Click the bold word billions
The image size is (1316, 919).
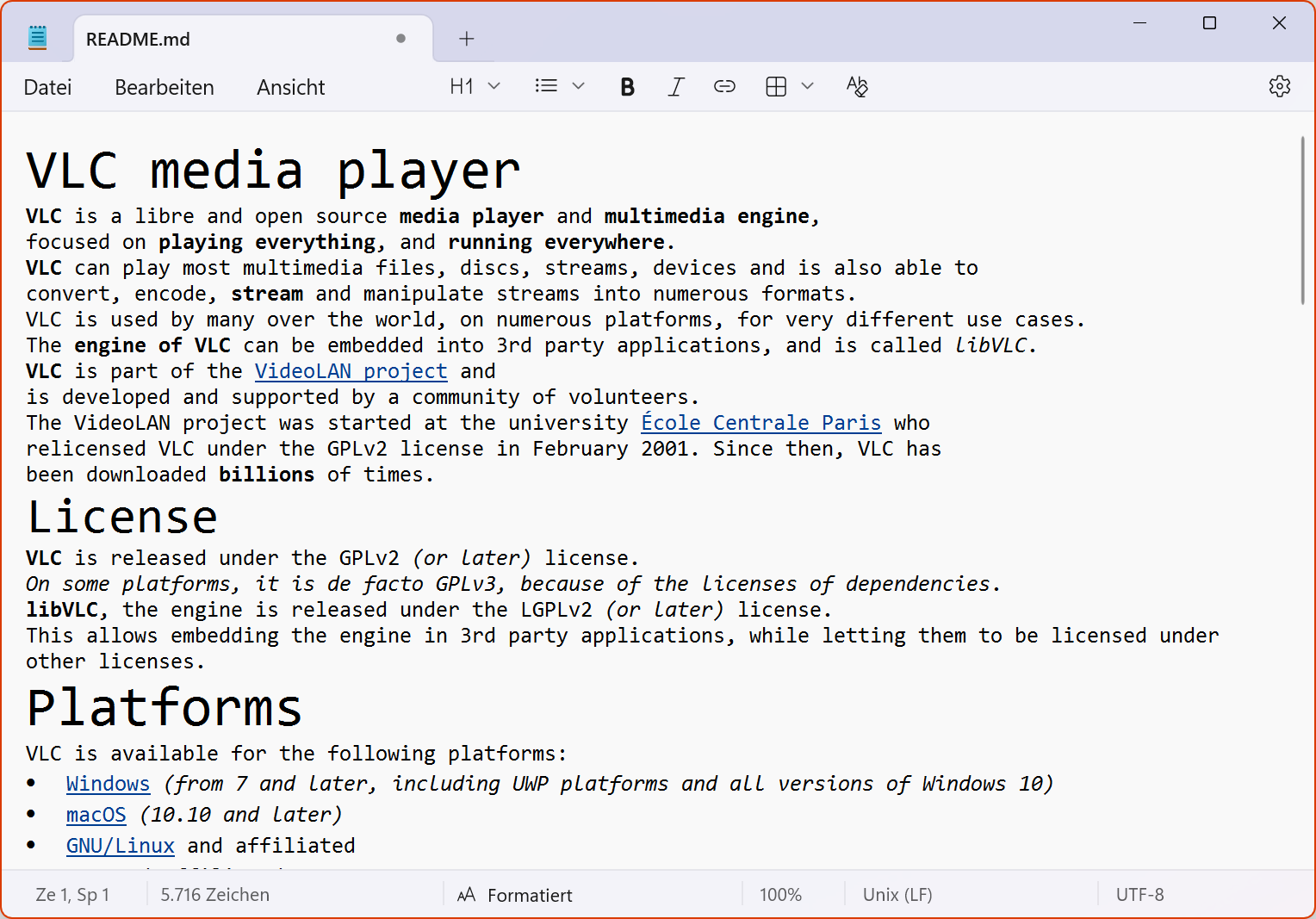pos(266,475)
